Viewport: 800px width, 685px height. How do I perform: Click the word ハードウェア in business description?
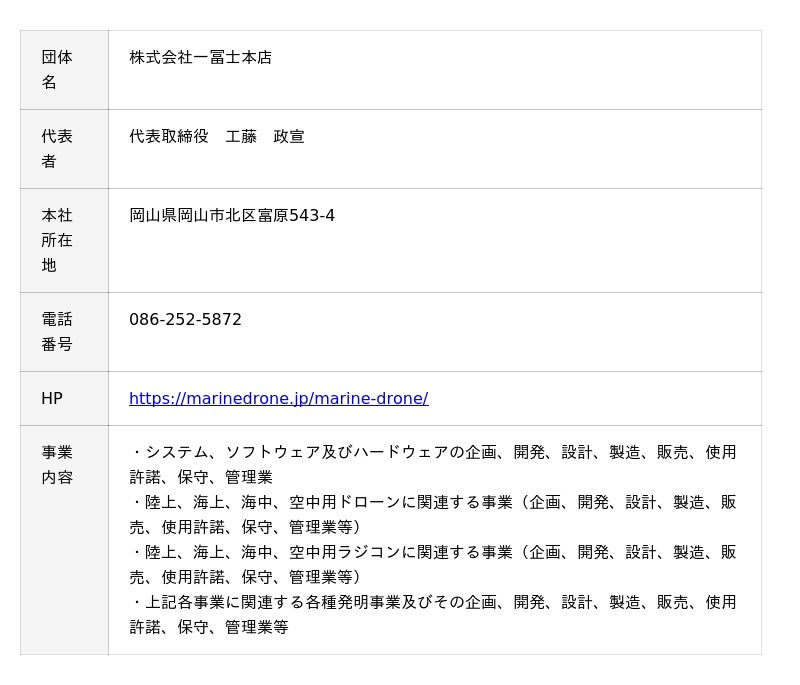(x=401, y=452)
